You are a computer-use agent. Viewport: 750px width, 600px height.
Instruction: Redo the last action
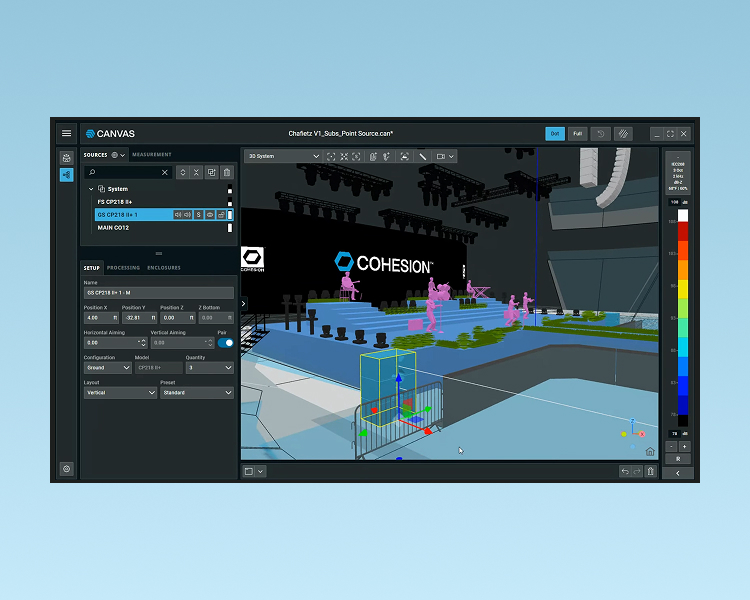click(637, 471)
